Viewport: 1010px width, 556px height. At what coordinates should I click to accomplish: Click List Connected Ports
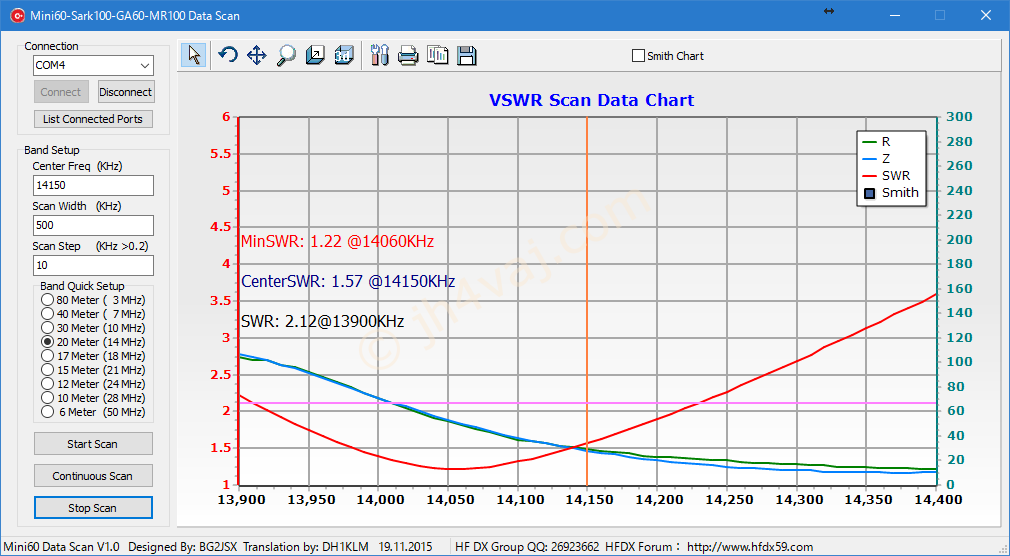tap(93, 119)
